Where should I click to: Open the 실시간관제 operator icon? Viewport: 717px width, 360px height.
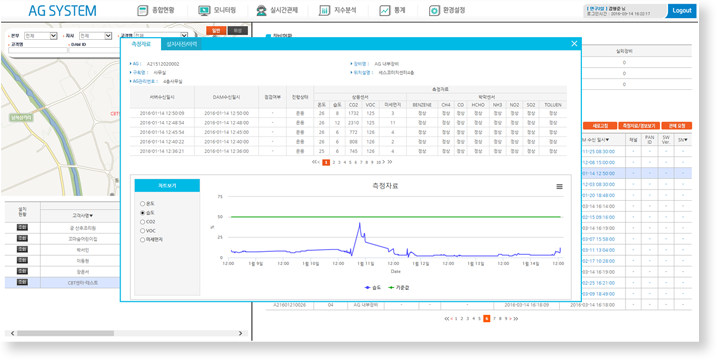[261, 11]
